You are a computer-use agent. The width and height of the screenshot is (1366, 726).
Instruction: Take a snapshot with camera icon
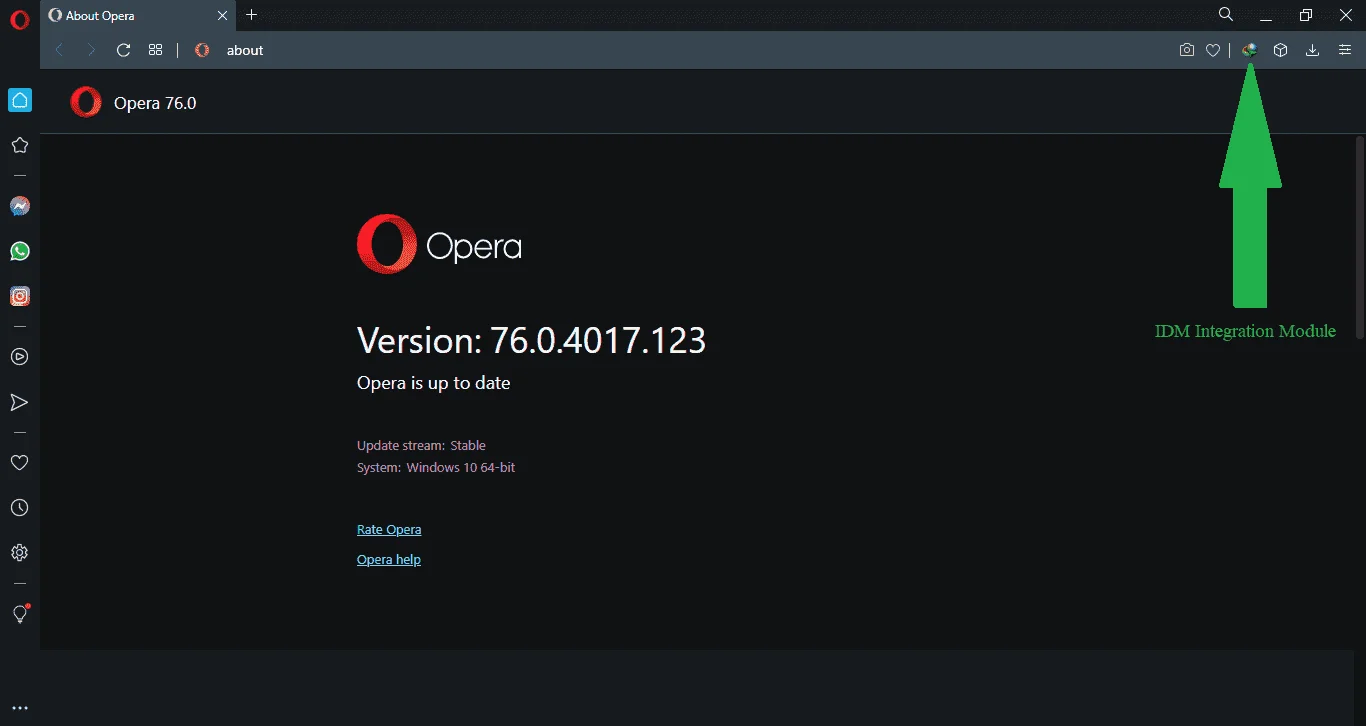pos(1187,50)
